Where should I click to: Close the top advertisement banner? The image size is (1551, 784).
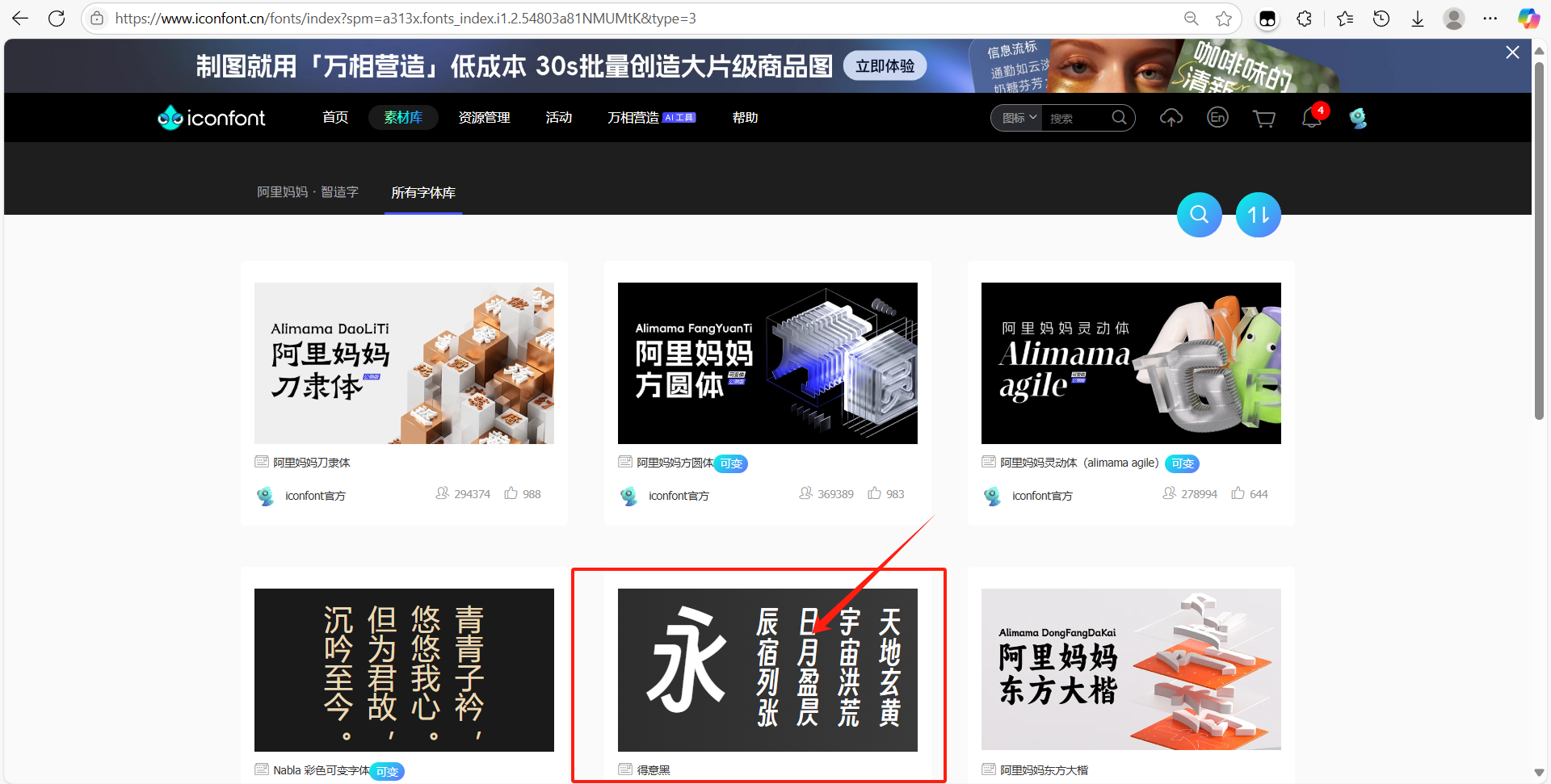[x=1512, y=52]
